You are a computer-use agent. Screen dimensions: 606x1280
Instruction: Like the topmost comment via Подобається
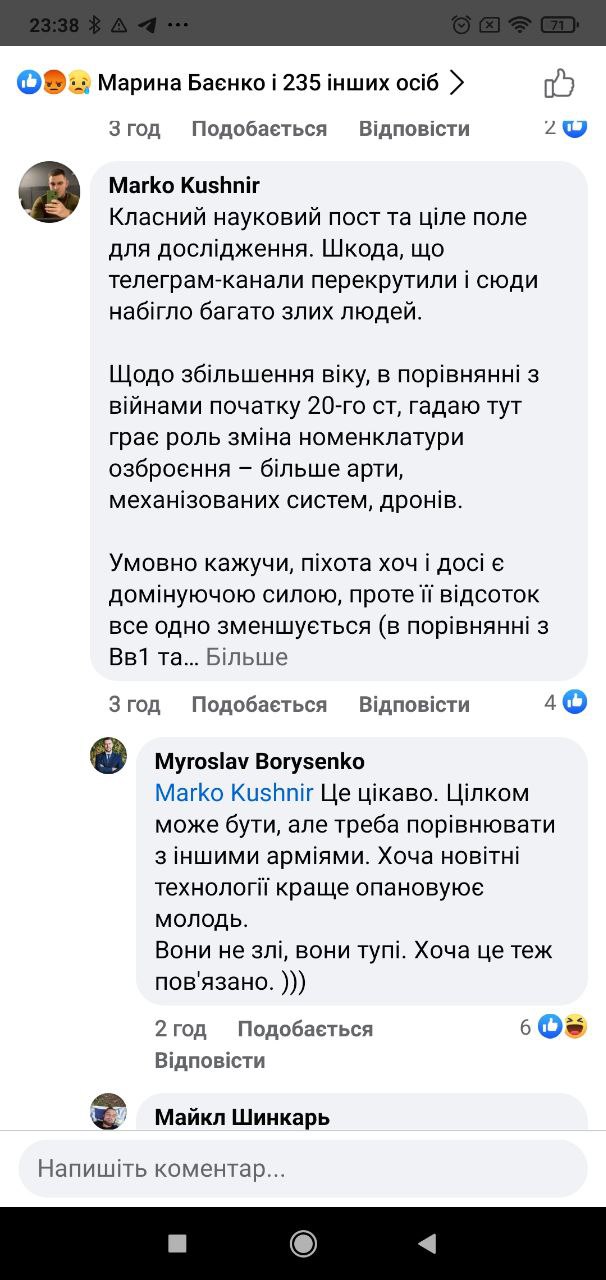259,129
